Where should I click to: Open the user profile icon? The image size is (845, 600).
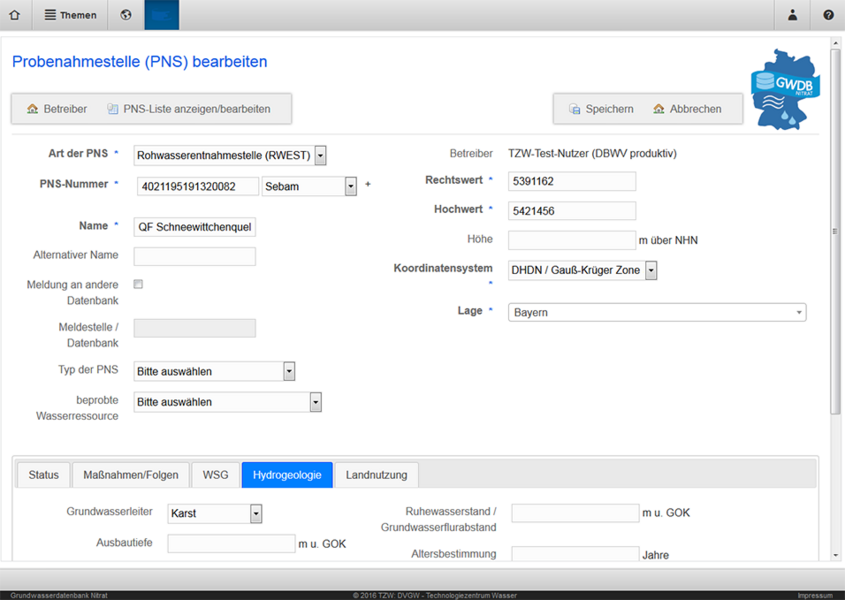tap(792, 15)
